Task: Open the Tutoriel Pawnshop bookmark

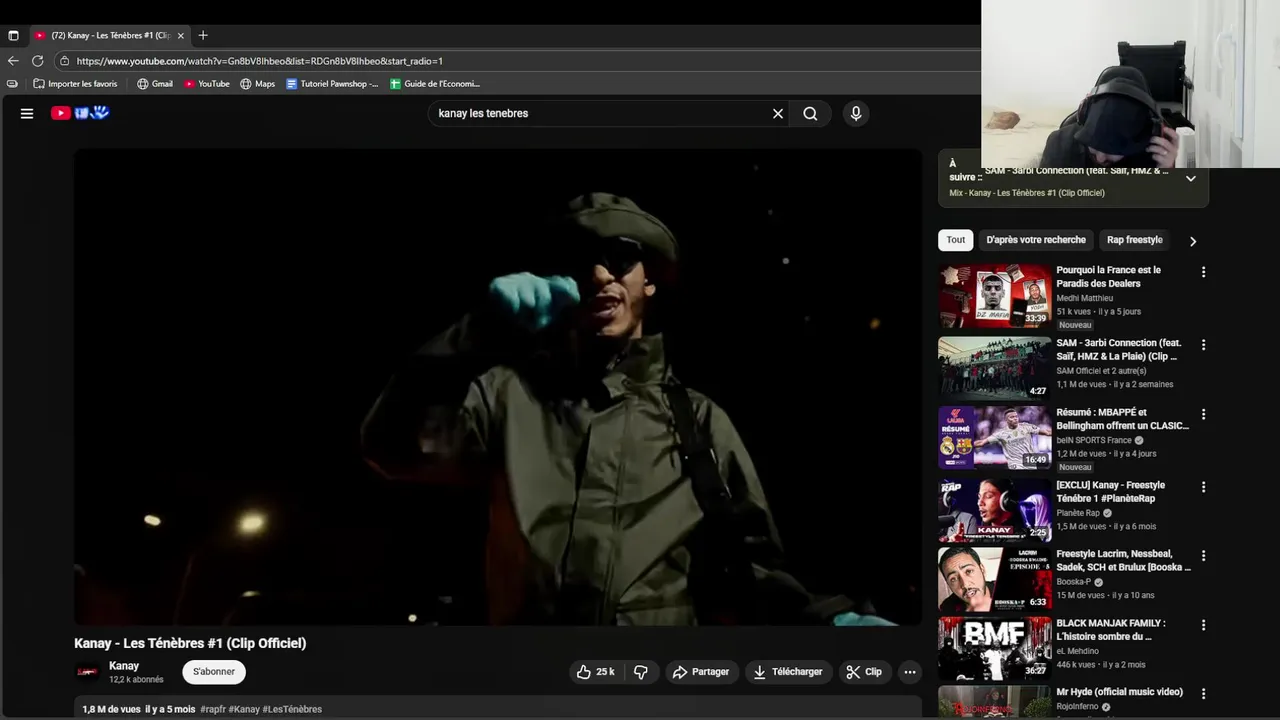Action: point(332,84)
